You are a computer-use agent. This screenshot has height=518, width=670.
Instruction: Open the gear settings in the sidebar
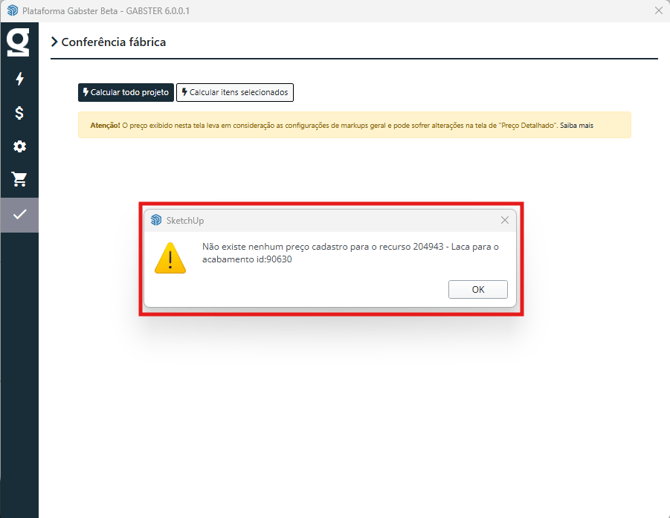19,146
